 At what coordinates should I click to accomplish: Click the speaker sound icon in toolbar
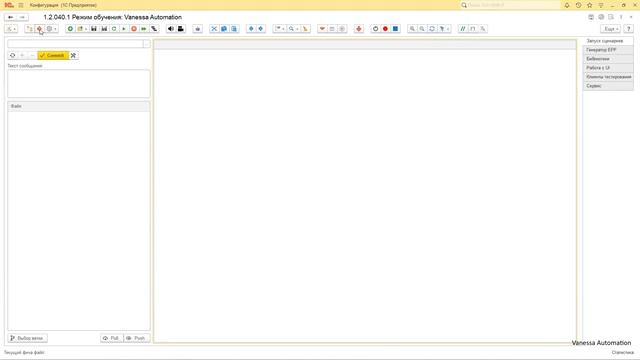(x=171, y=29)
